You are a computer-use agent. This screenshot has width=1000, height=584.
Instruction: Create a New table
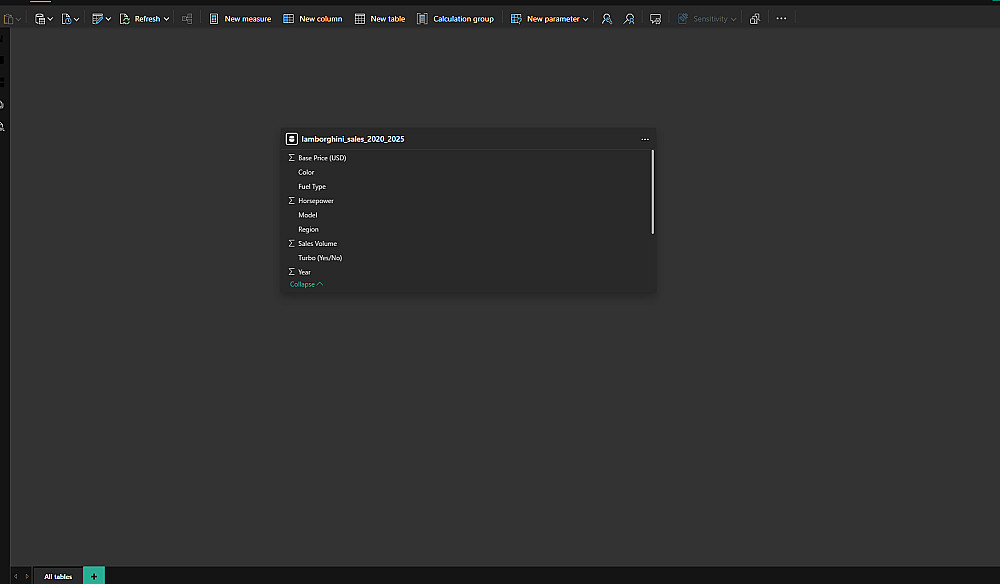379,19
